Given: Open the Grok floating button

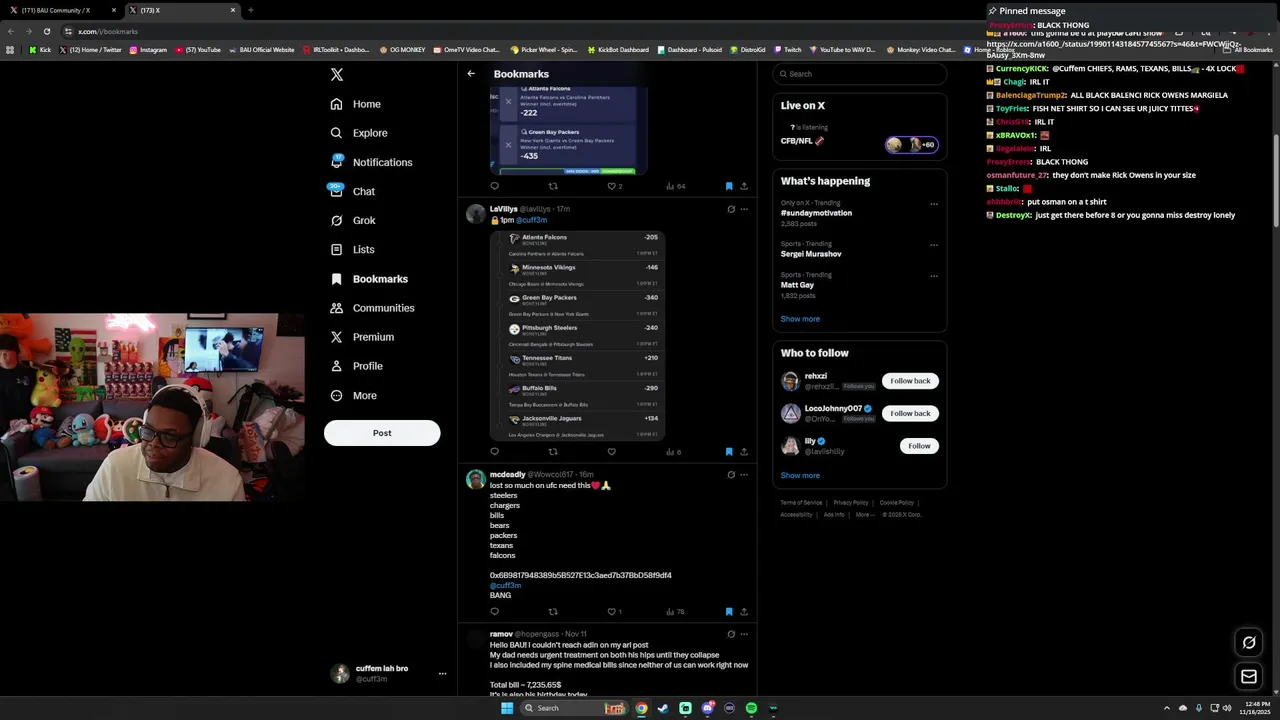Looking at the screenshot, I should coord(1249,643).
